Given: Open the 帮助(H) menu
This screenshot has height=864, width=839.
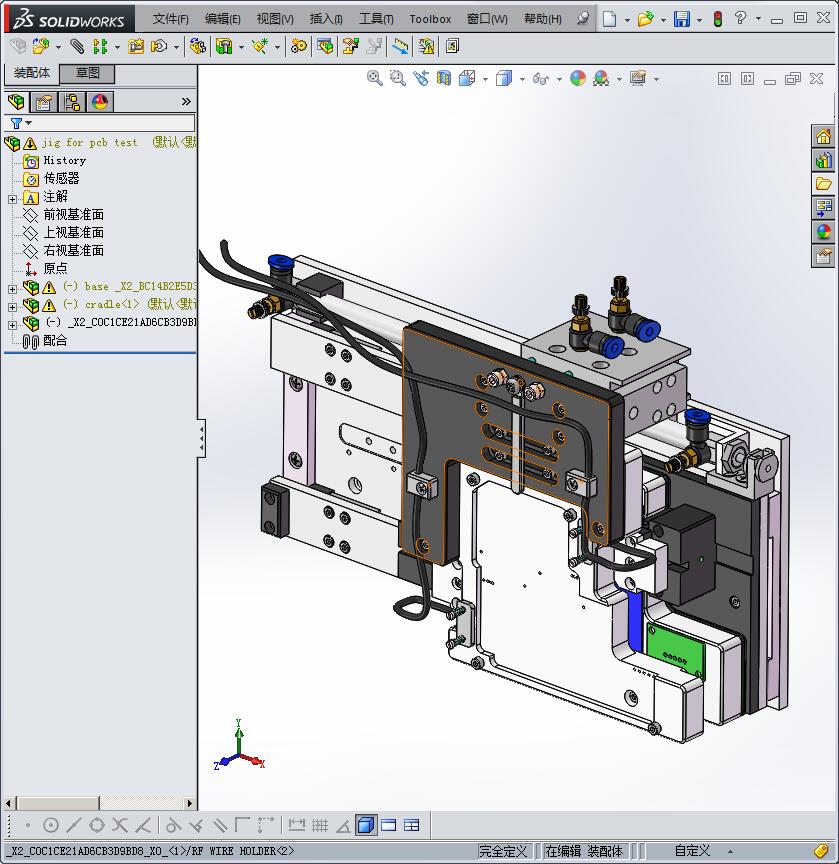Looking at the screenshot, I should [543, 19].
